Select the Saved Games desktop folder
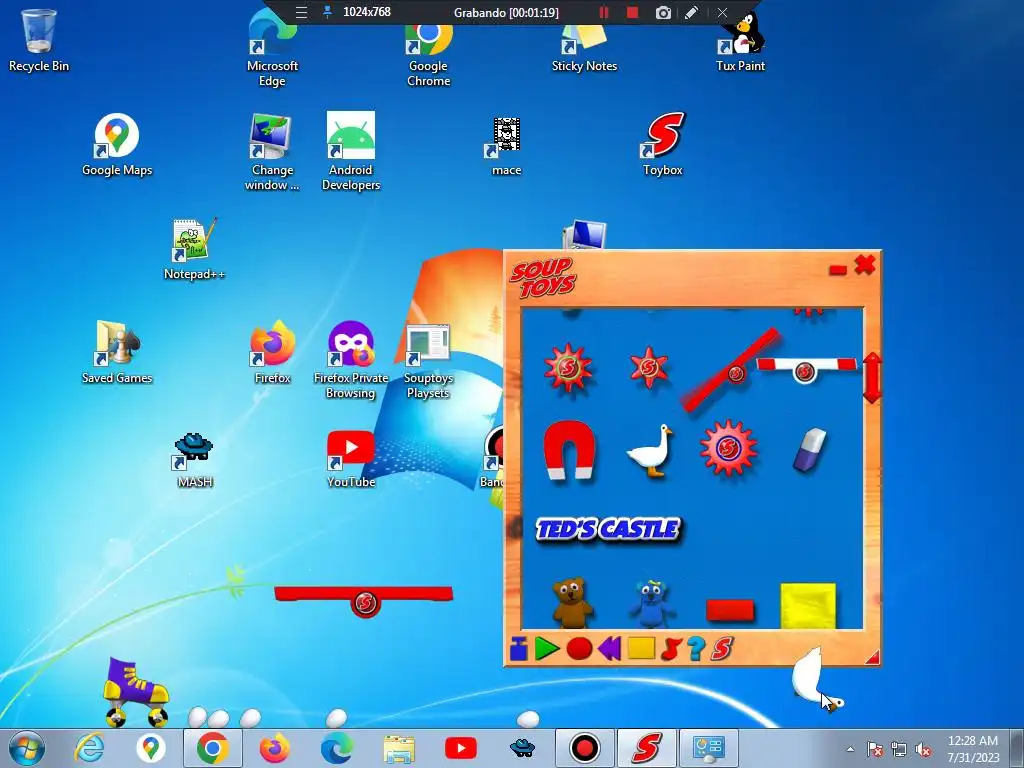Screen dimensions: 1024x768 pyautogui.click(x=117, y=353)
